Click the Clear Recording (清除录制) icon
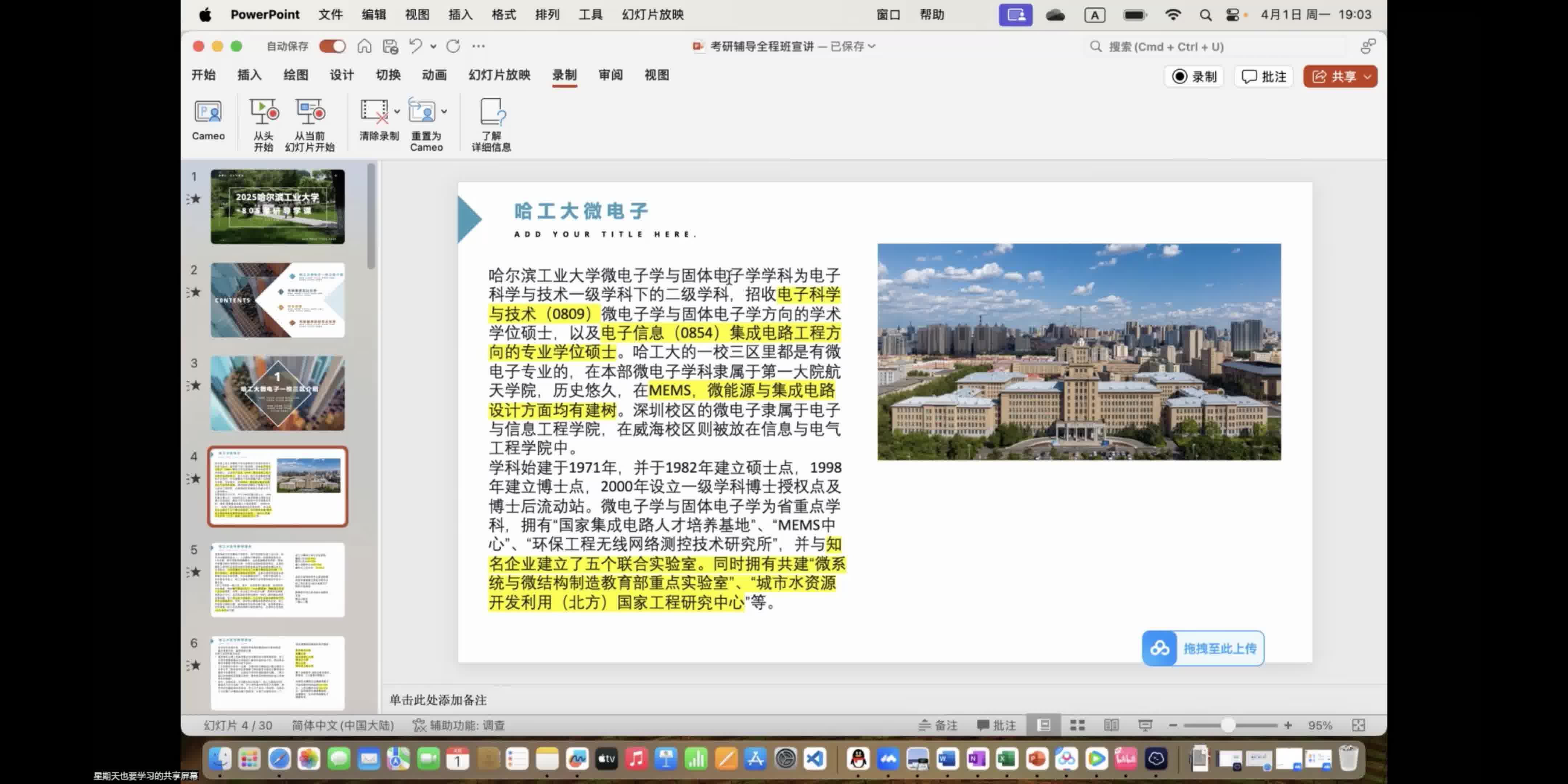Viewport: 1568px width, 784px height. pyautogui.click(x=374, y=112)
